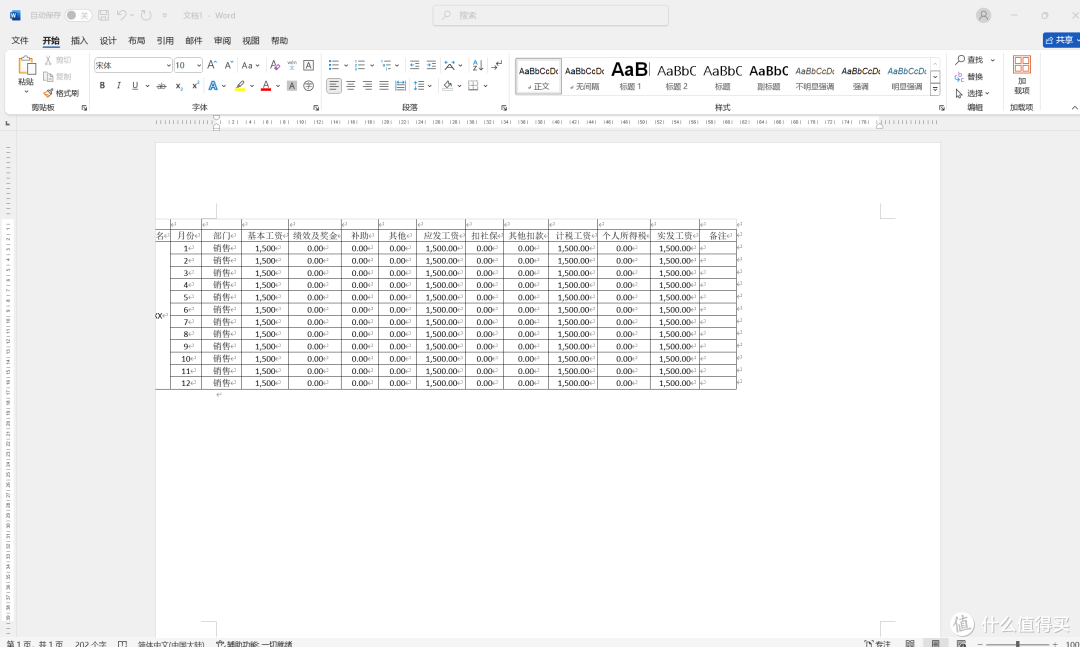Click the search box in title bar
The width and height of the screenshot is (1080, 647).
click(x=550, y=15)
